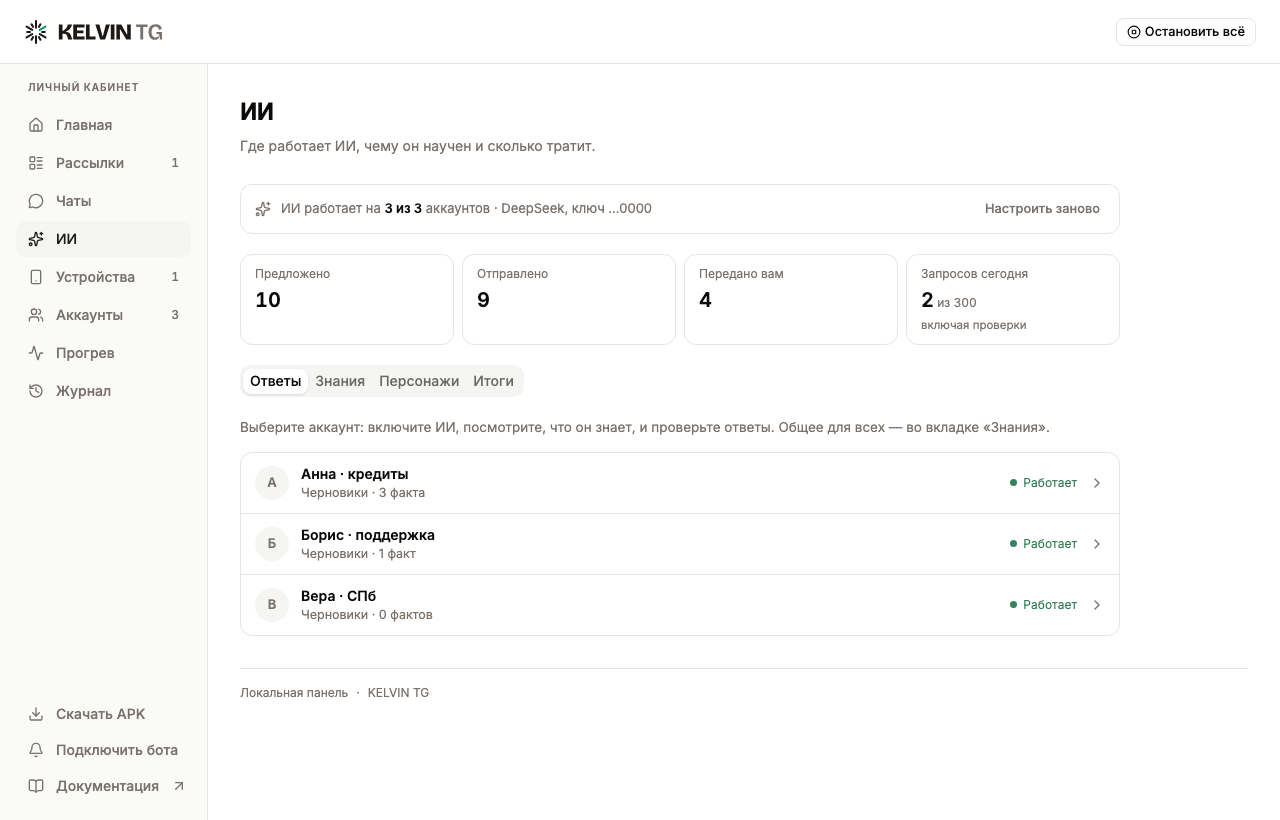1280x820 pixels.
Task: Expand the Вера · СПб row chevron
Action: click(x=1097, y=605)
